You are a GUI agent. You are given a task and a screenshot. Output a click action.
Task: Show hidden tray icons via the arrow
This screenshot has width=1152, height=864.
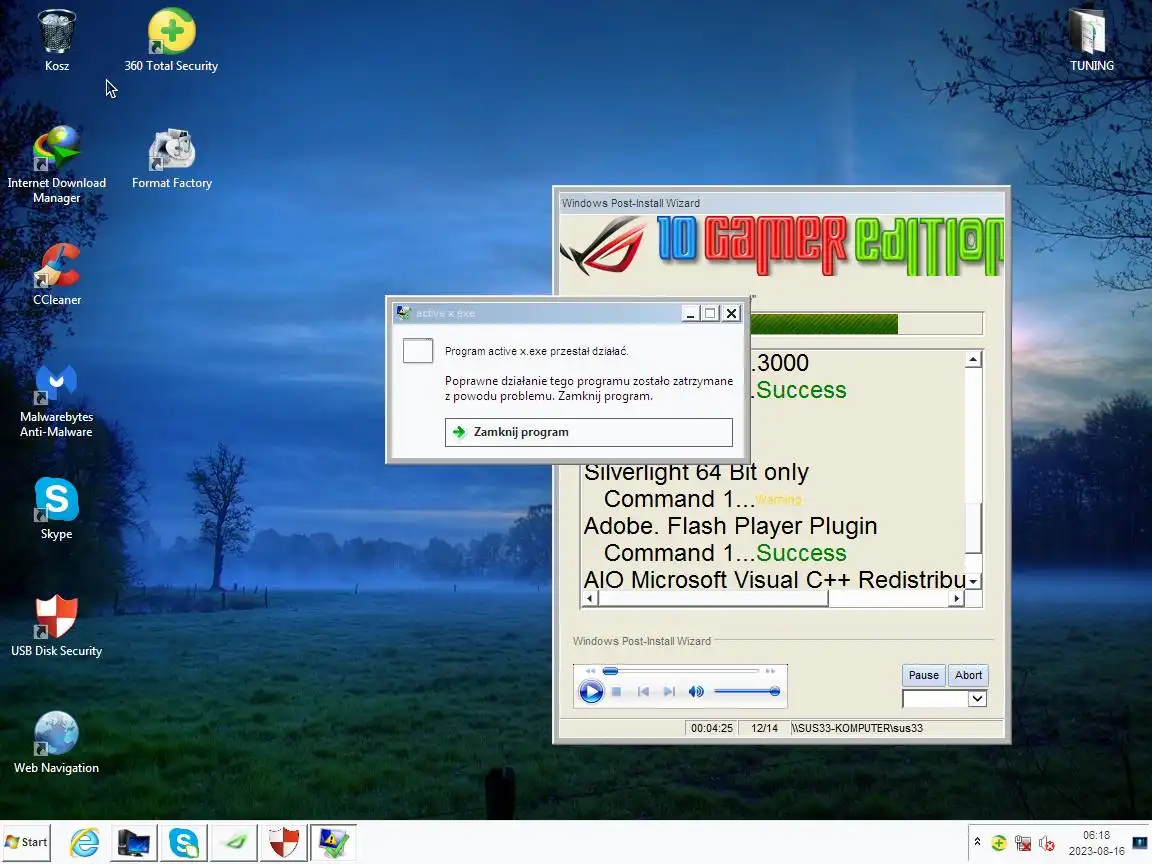pyautogui.click(x=977, y=842)
